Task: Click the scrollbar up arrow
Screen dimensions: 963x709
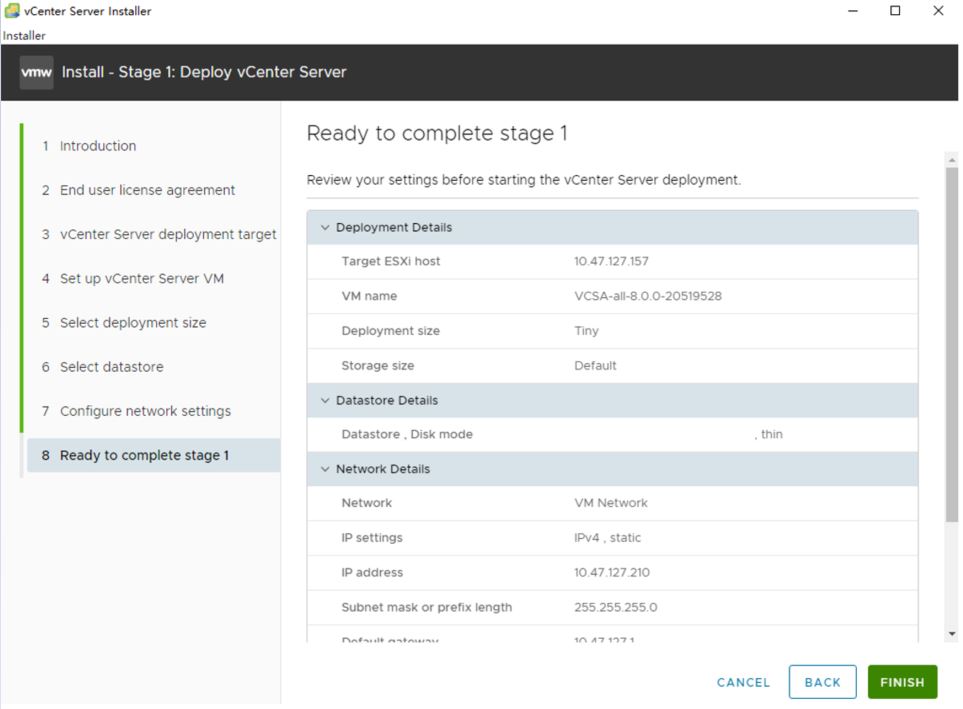Action: coord(952,160)
